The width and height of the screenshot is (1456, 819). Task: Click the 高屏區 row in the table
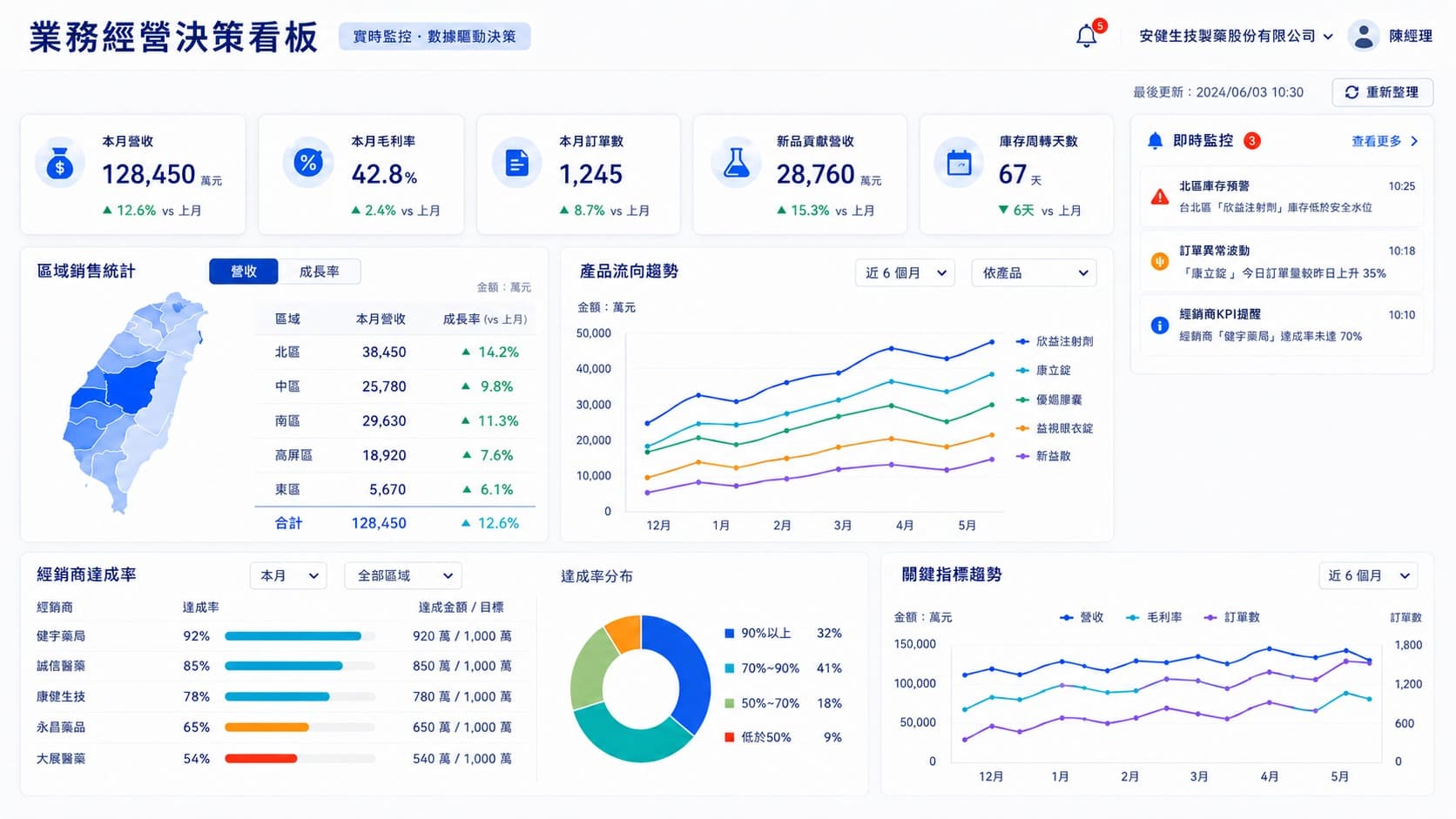pyautogui.click(x=395, y=455)
